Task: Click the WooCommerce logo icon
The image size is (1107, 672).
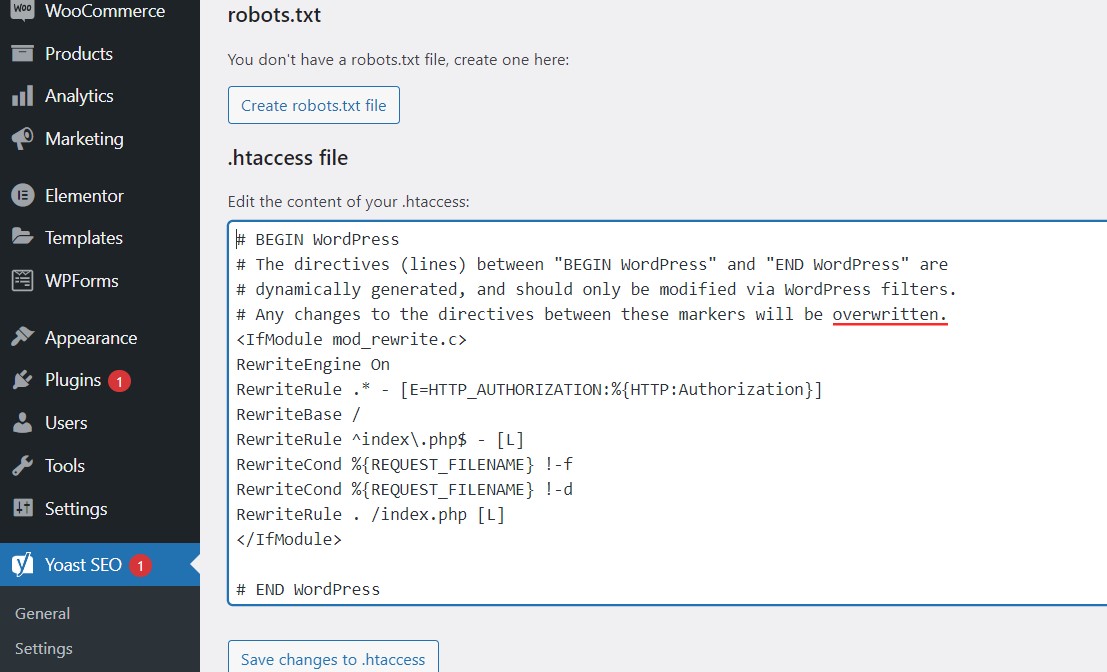Action: tap(23, 11)
